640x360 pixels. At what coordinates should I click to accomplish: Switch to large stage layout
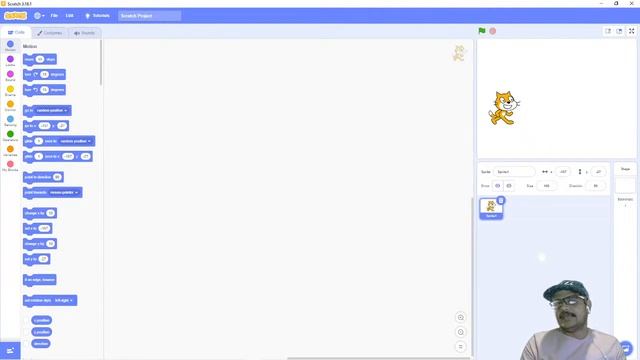tap(619, 31)
